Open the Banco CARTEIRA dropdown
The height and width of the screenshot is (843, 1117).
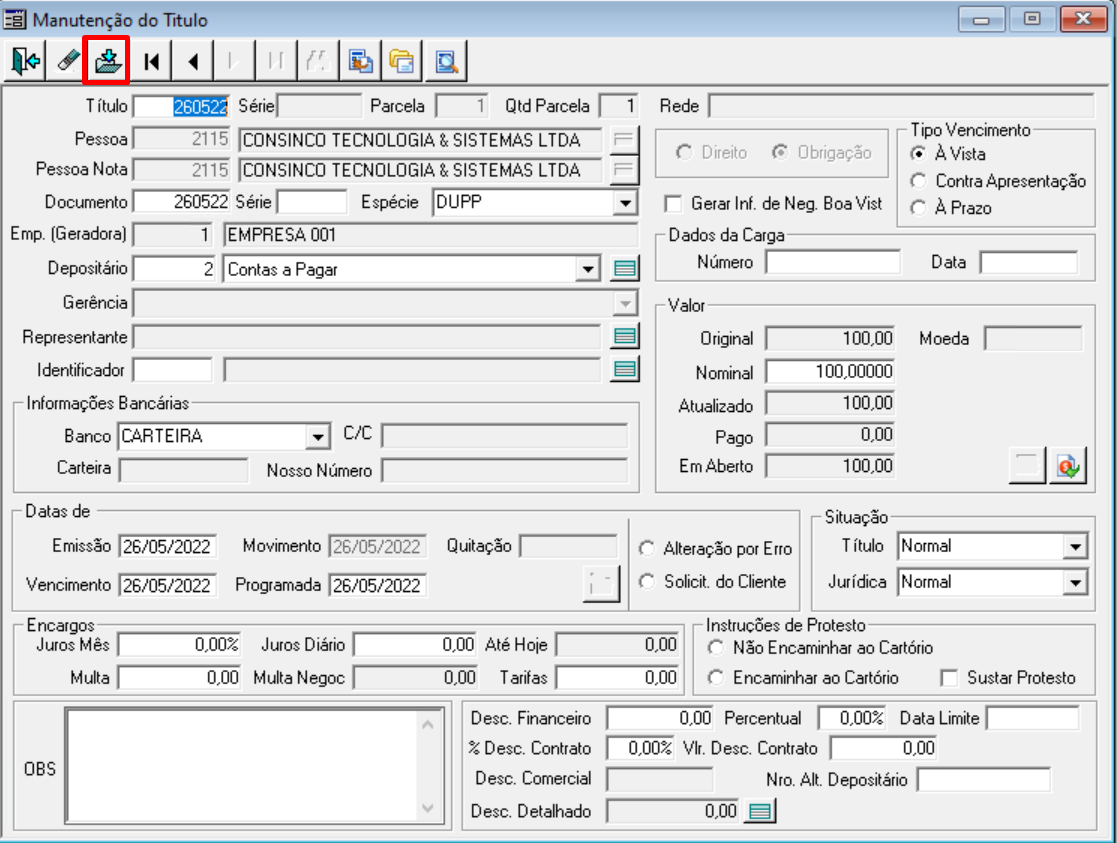[318, 436]
